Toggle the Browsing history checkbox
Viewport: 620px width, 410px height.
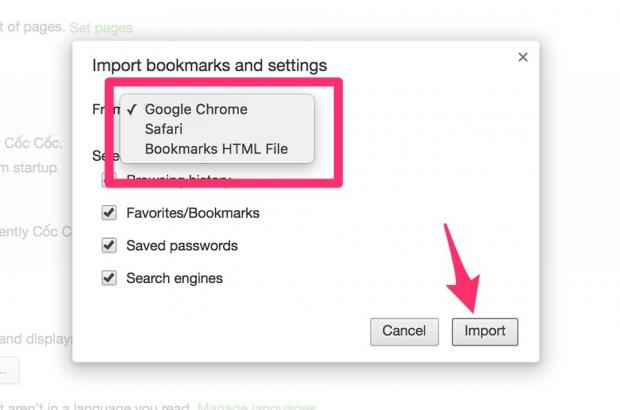pos(109,181)
